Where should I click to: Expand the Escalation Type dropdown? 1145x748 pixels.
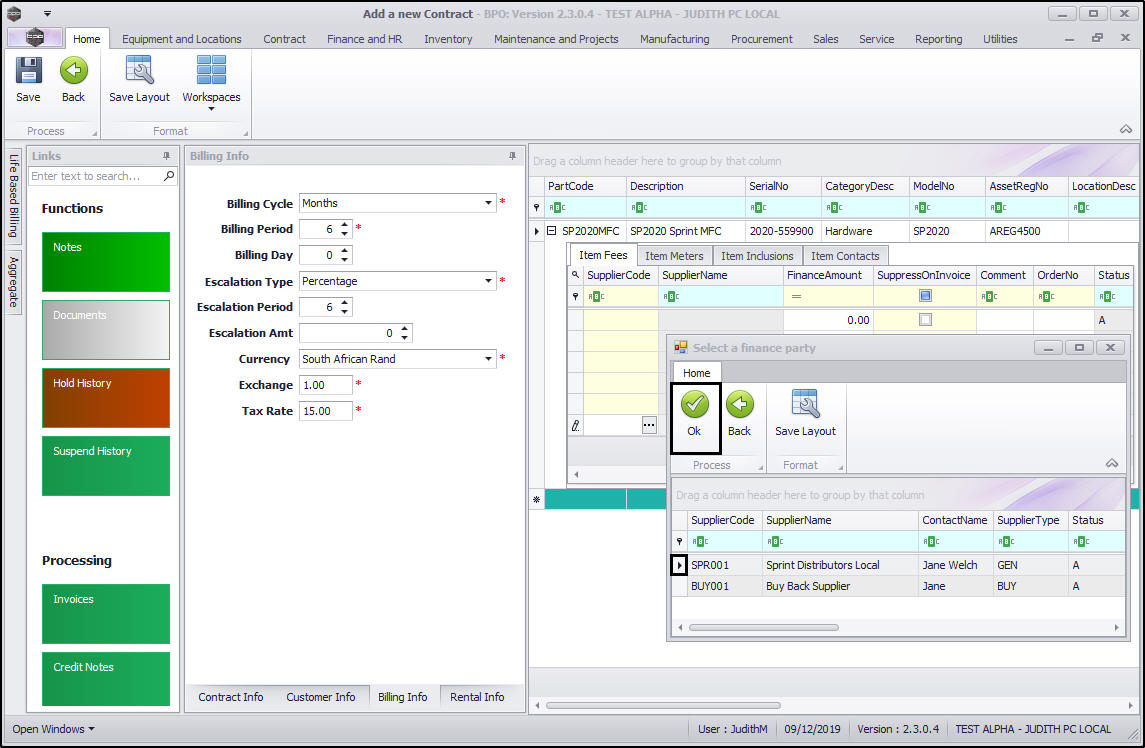(489, 281)
